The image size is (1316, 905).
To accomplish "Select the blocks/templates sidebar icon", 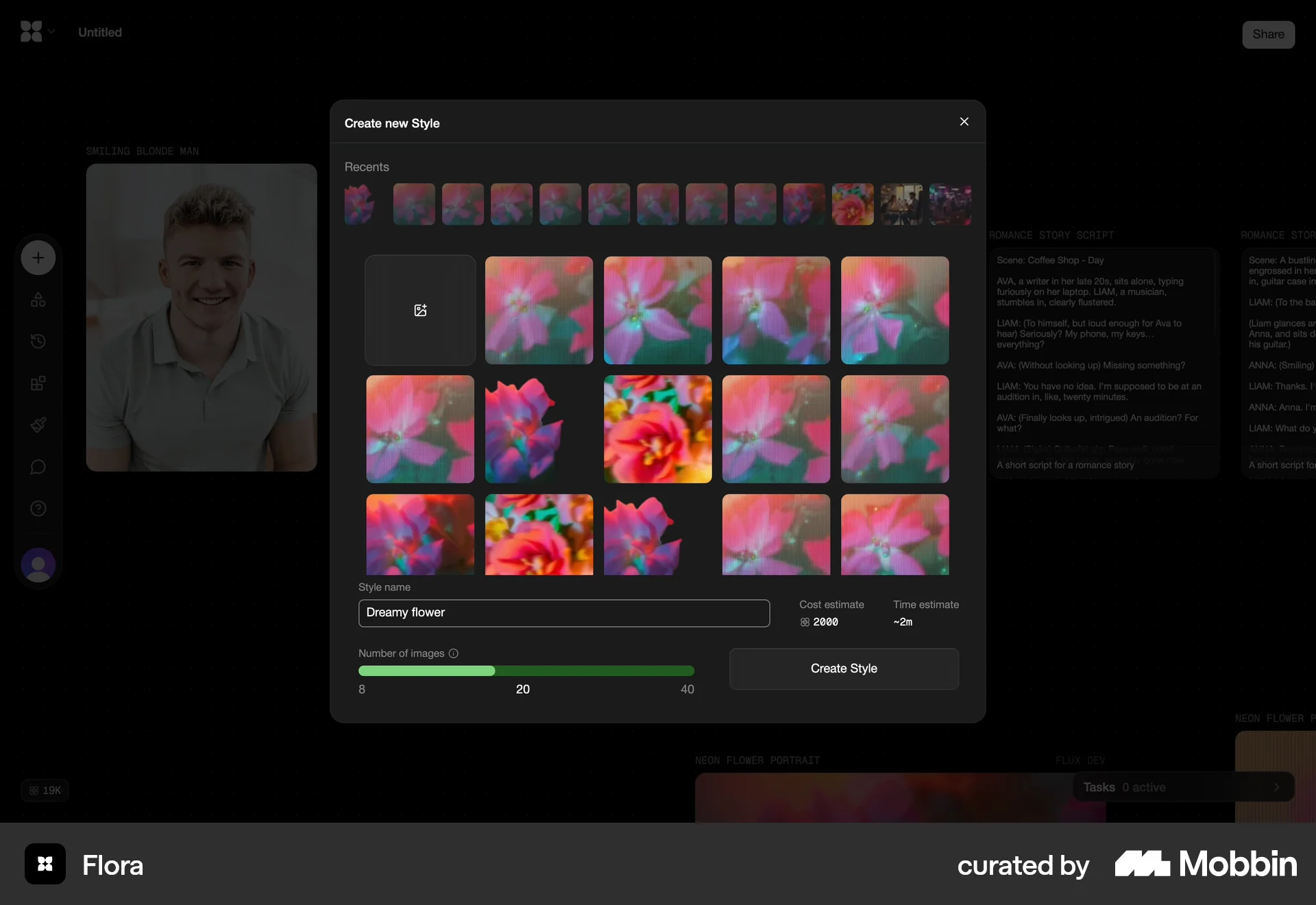I will pyautogui.click(x=37, y=383).
